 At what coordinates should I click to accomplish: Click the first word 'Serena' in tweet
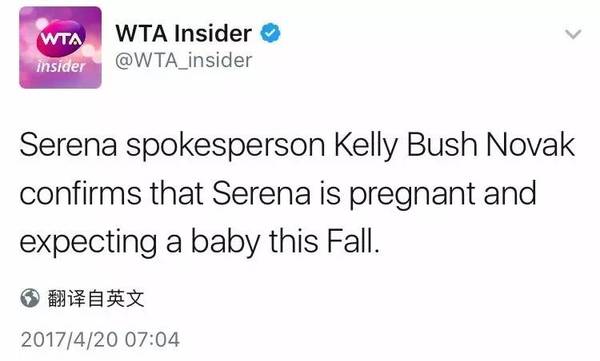[x=68, y=145]
